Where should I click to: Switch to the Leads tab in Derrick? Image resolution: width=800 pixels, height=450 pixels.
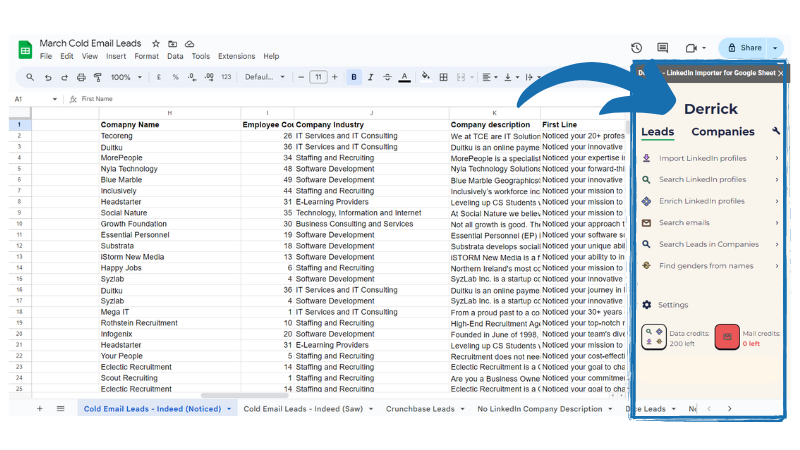point(657,132)
